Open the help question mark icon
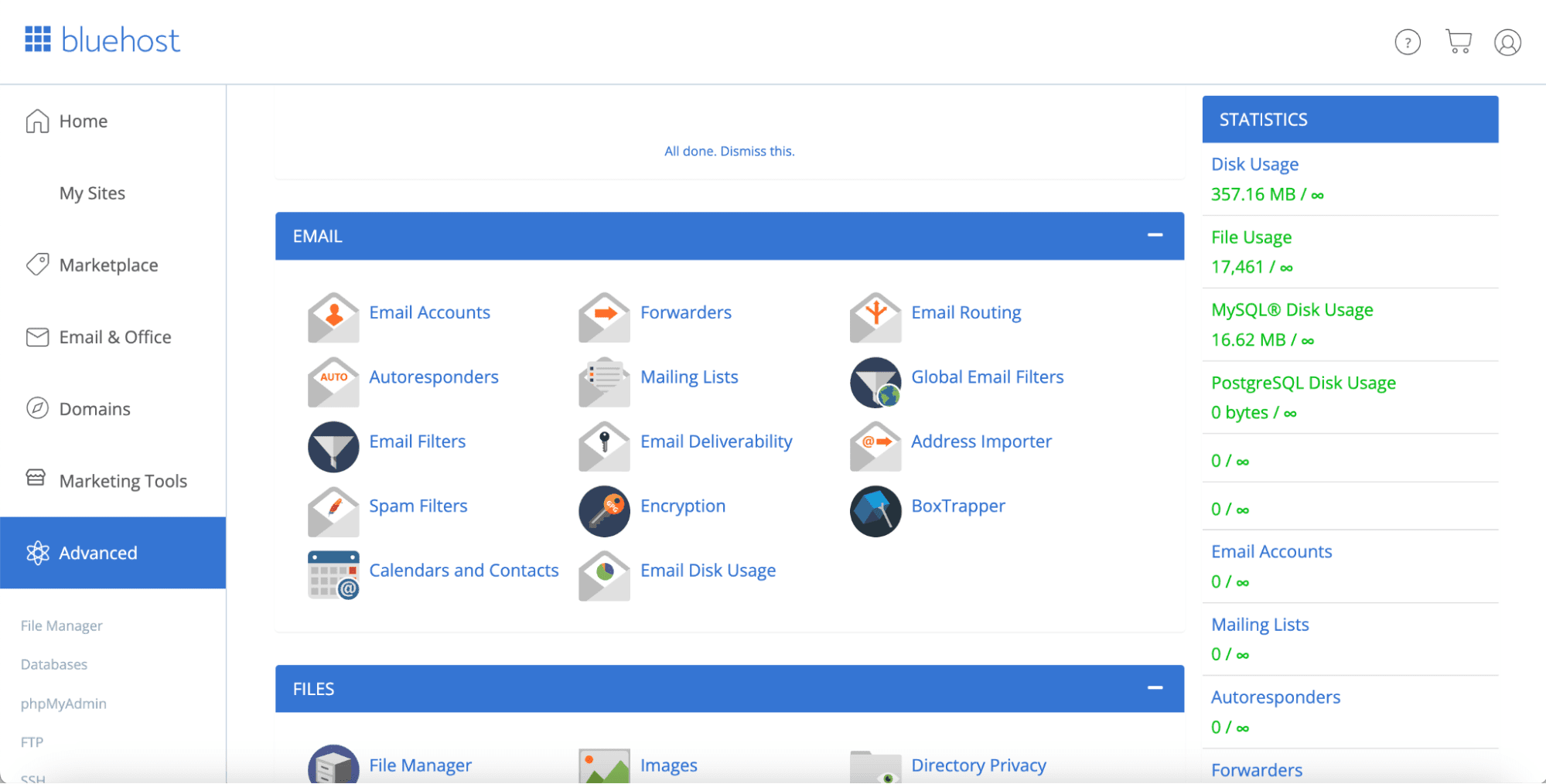 (1408, 42)
